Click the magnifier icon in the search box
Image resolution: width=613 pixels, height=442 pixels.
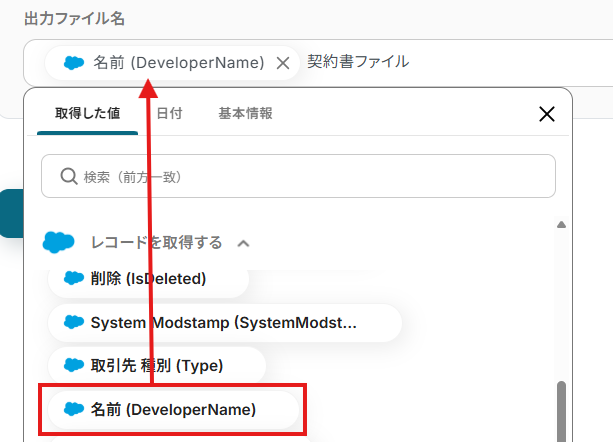coord(69,176)
